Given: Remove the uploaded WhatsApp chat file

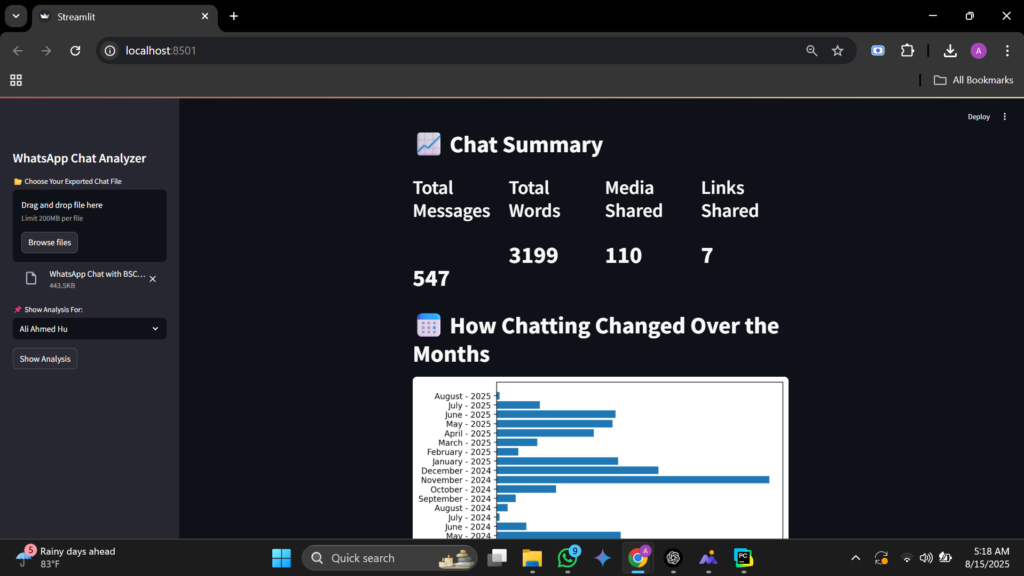Looking at the screenshot, I should click(153, 279).
